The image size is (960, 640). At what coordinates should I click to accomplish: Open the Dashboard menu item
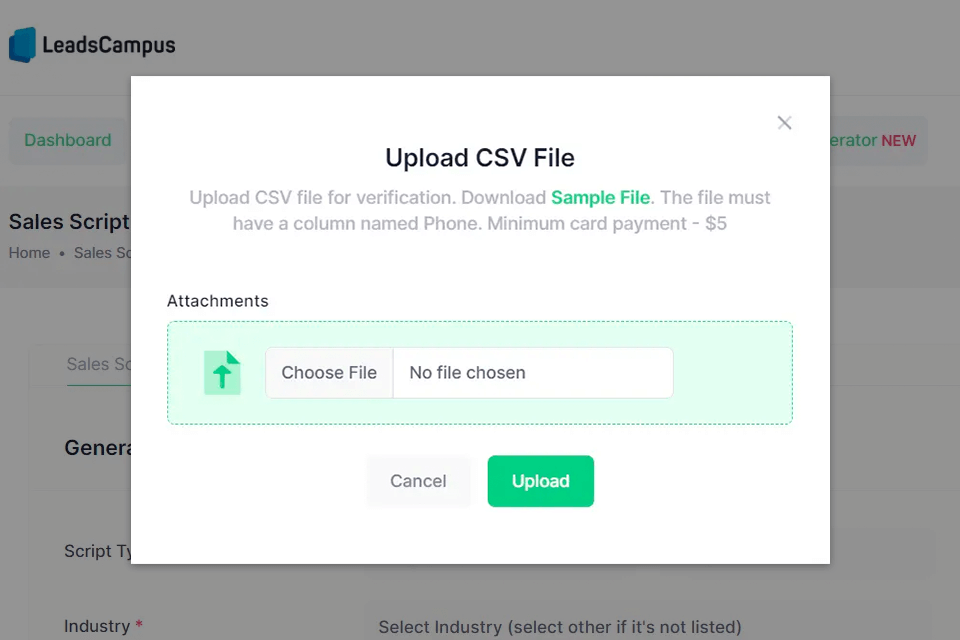pyautogui.click(x=68, y=140)
